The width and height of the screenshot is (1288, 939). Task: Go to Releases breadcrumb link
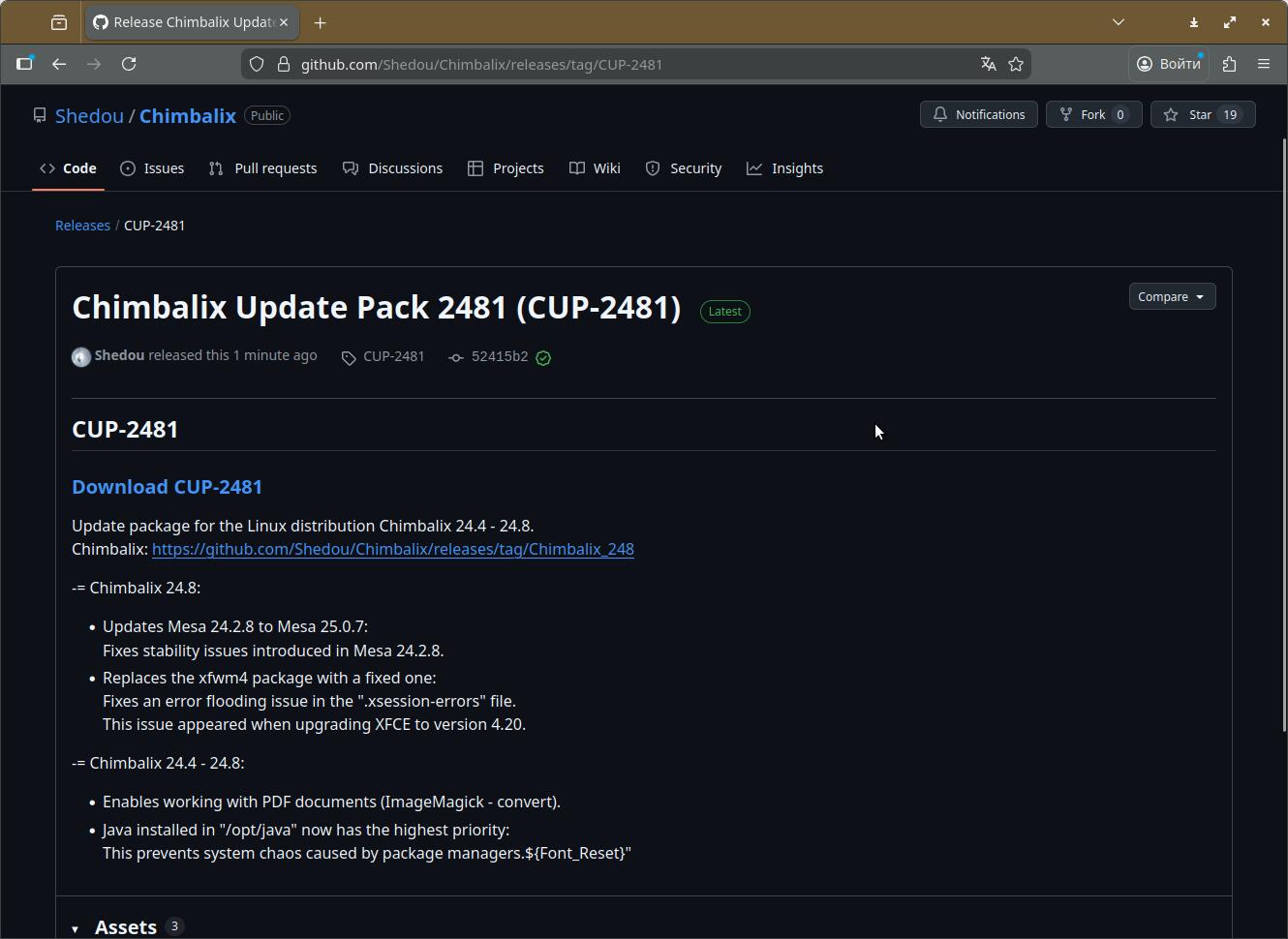pyautogui.click(x=82, y=226)
